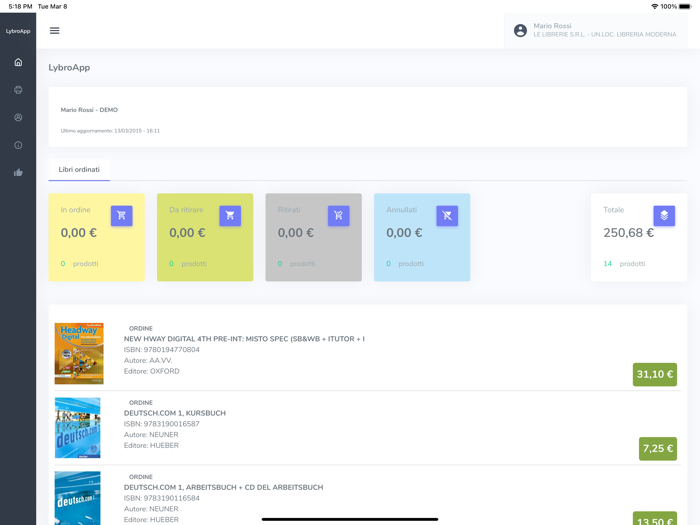This screenshot has height=525, width=700.
Task: Click the LybroApp logo in sidebar
Action: coord(18,31)
